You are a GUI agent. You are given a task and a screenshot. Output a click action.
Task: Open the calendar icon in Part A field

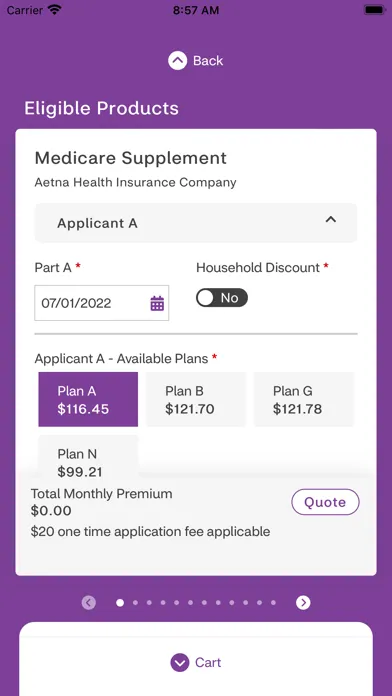(x=157, y=304)
